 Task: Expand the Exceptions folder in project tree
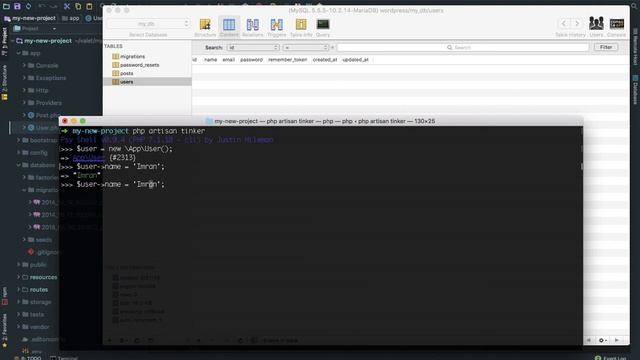coord(24,78)
